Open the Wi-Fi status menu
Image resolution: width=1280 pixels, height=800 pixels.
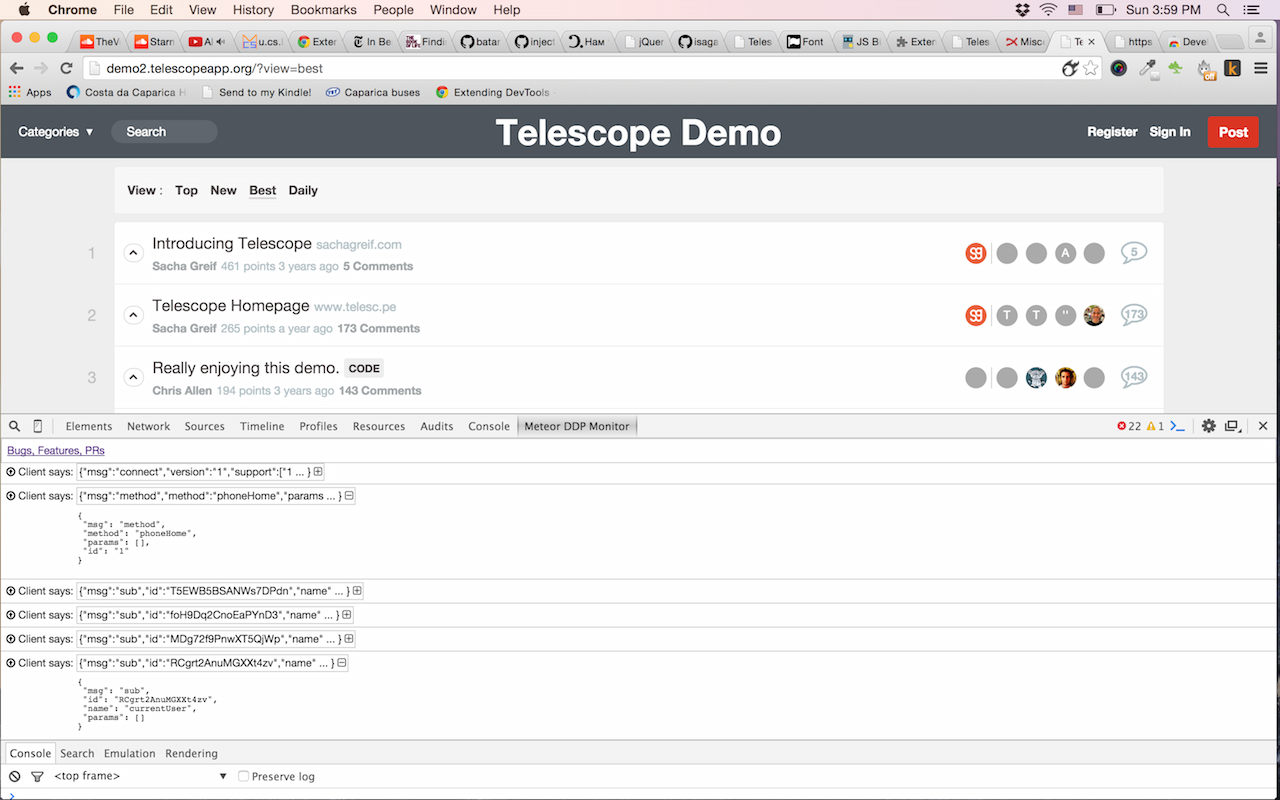pyautogui.click(x=1048, y=10)
